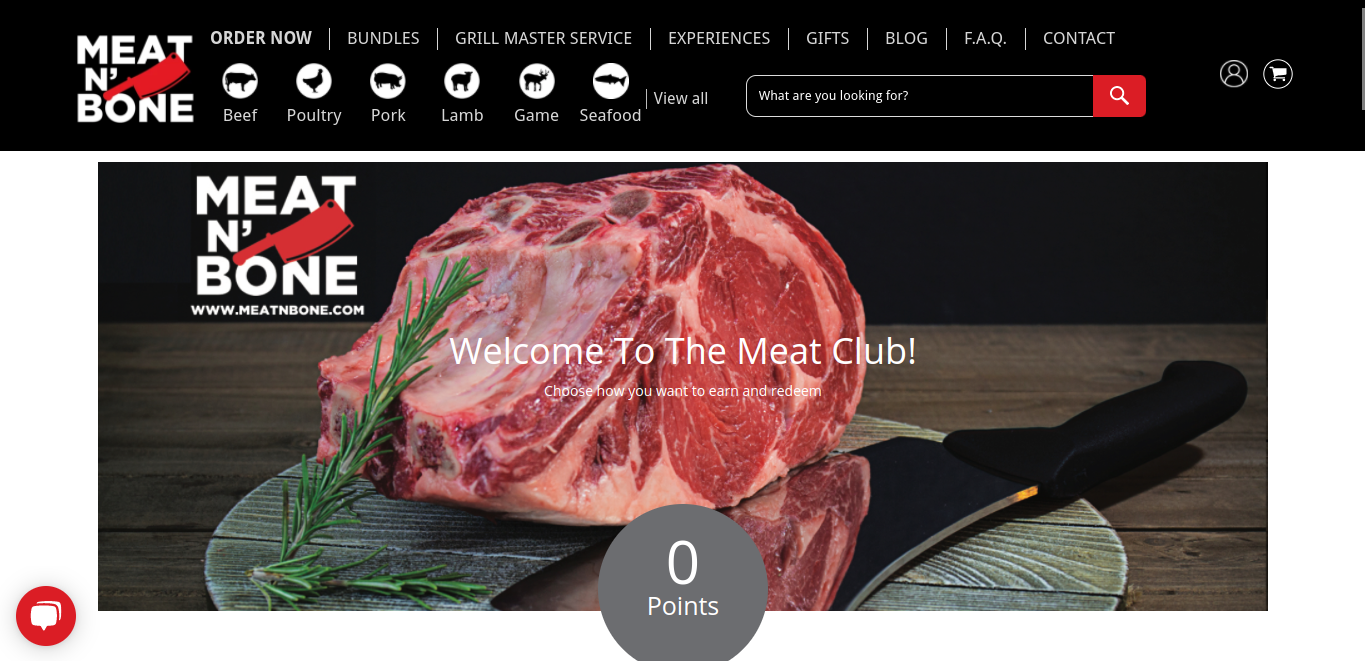Open the Beef category cow icon
Viewport: 1365px width, 661px height.
point(240,80)
